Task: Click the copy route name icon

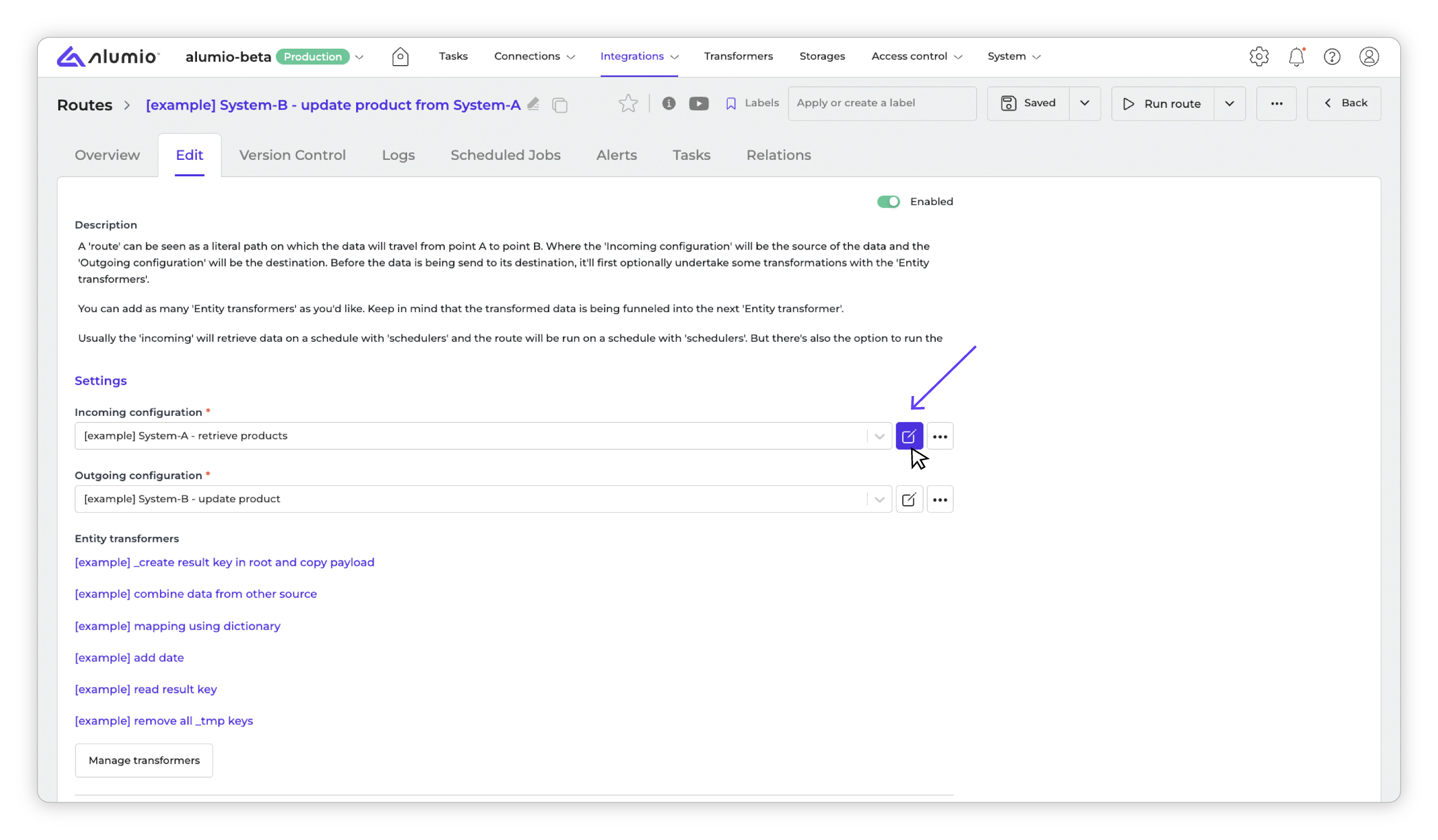Action: pos(560,105)
